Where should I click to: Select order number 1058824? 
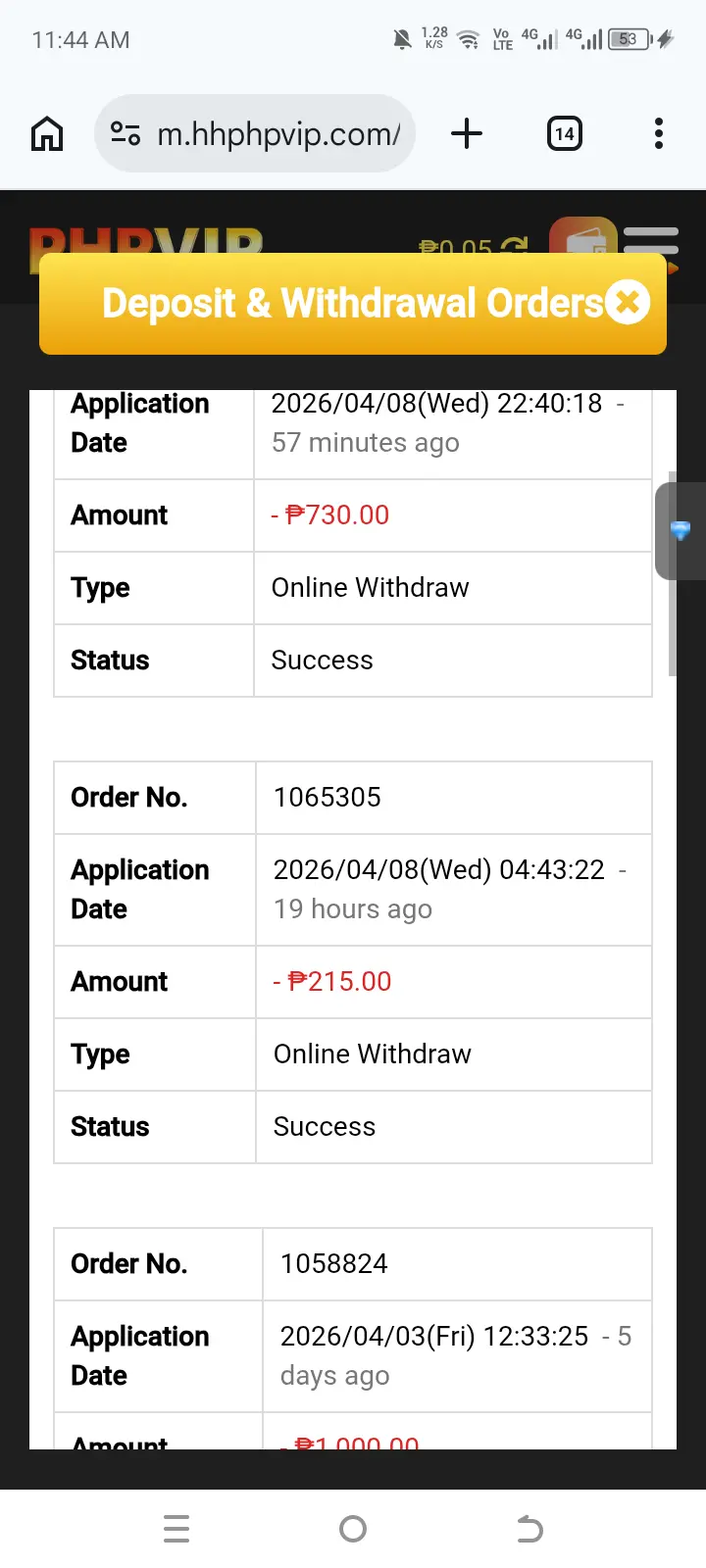click(x=334, y=1263)
